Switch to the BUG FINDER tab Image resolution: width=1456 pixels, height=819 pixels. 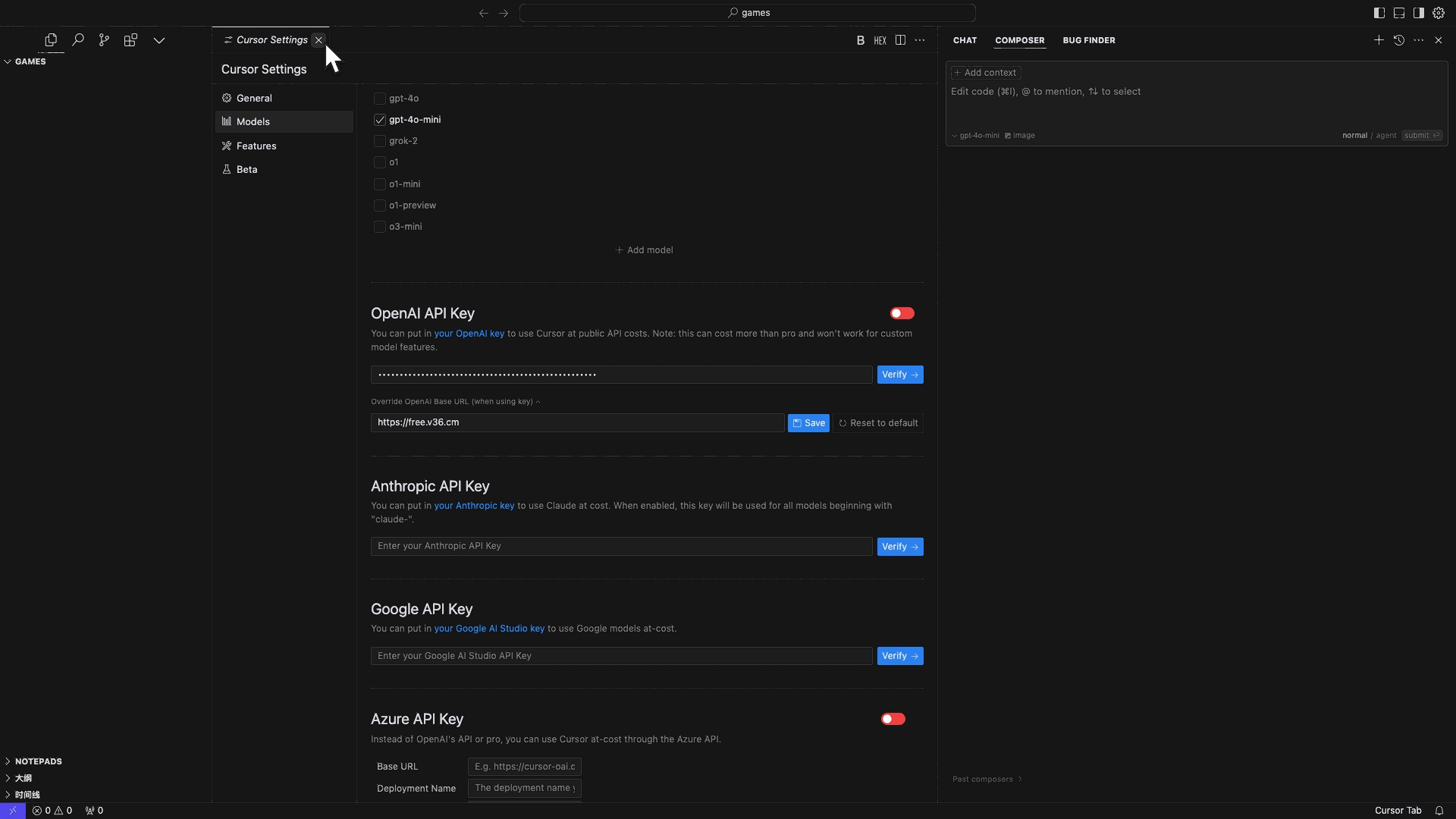point(1089,40)
